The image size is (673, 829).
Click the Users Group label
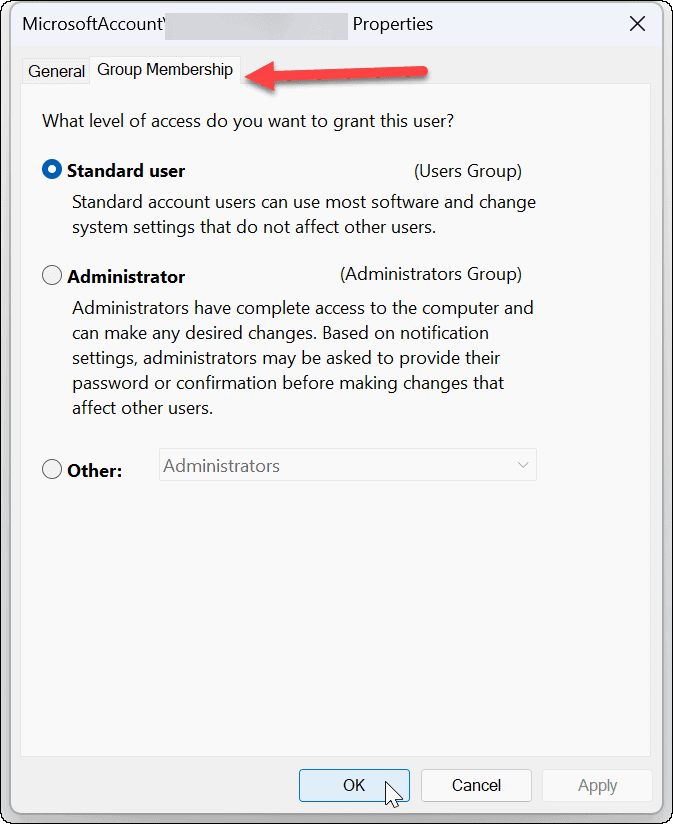467,170
